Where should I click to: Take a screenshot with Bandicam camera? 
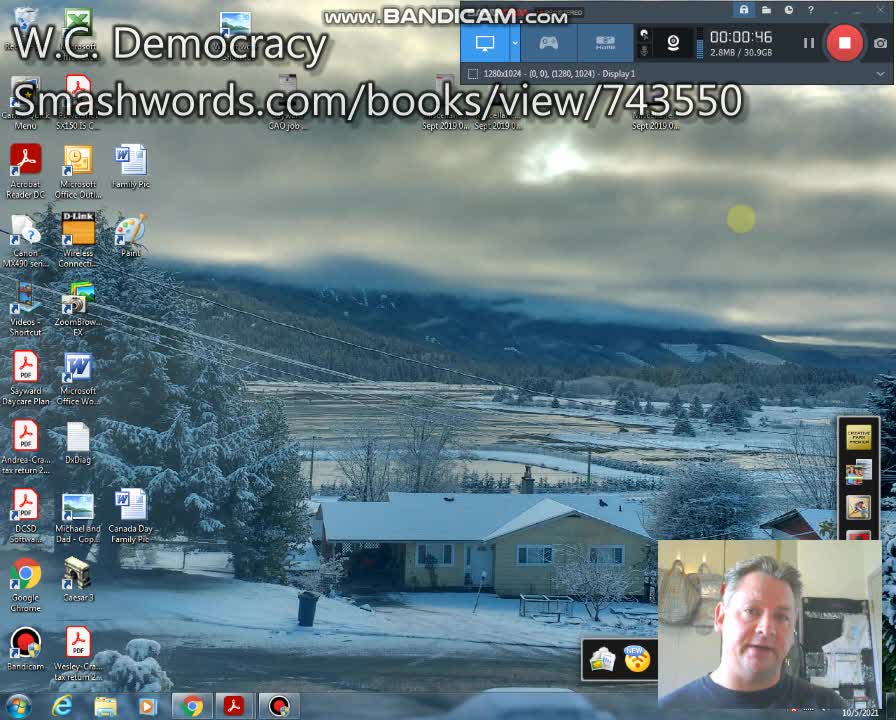pyautogui.click(x=881, y=43)
